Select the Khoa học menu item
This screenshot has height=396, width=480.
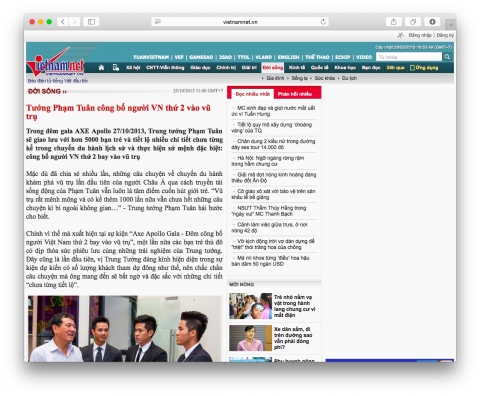pos(345,68)
